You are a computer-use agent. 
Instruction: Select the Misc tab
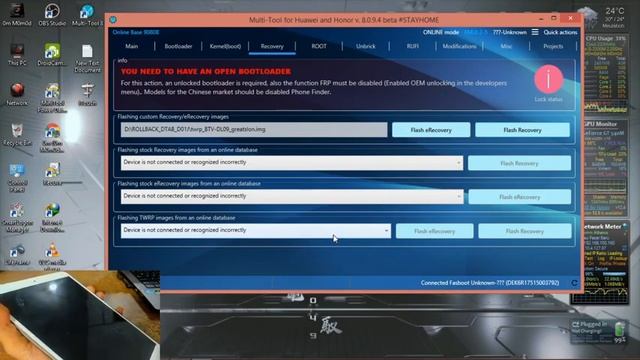pos(506,47)
